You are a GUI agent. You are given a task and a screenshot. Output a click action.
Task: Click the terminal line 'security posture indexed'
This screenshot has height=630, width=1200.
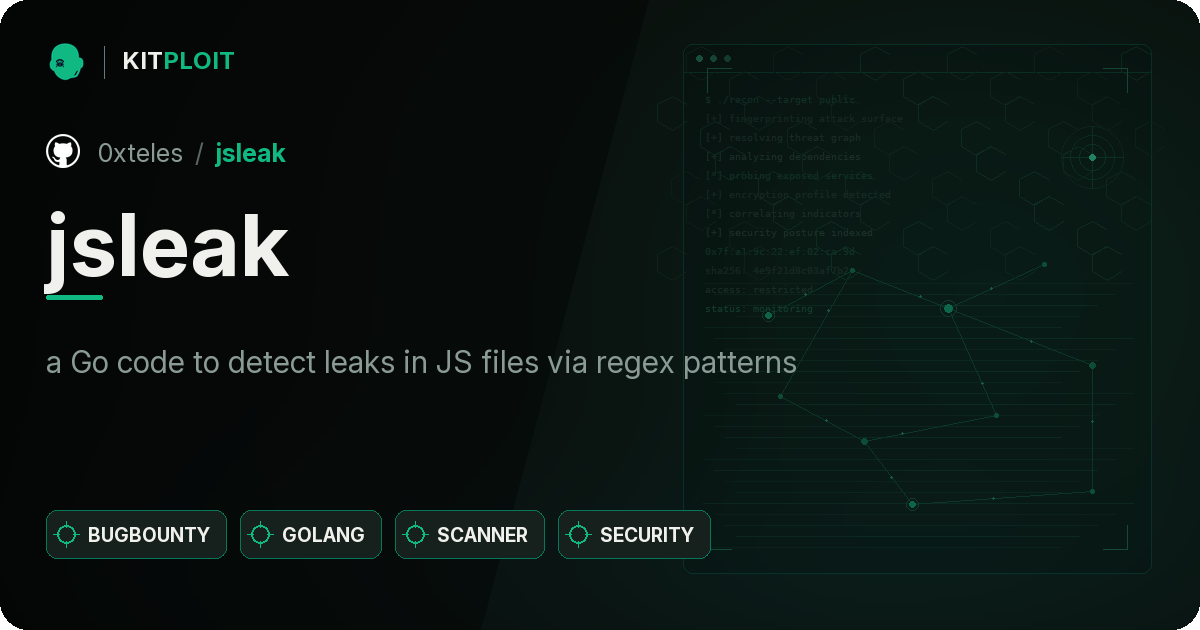coord(788,233)
